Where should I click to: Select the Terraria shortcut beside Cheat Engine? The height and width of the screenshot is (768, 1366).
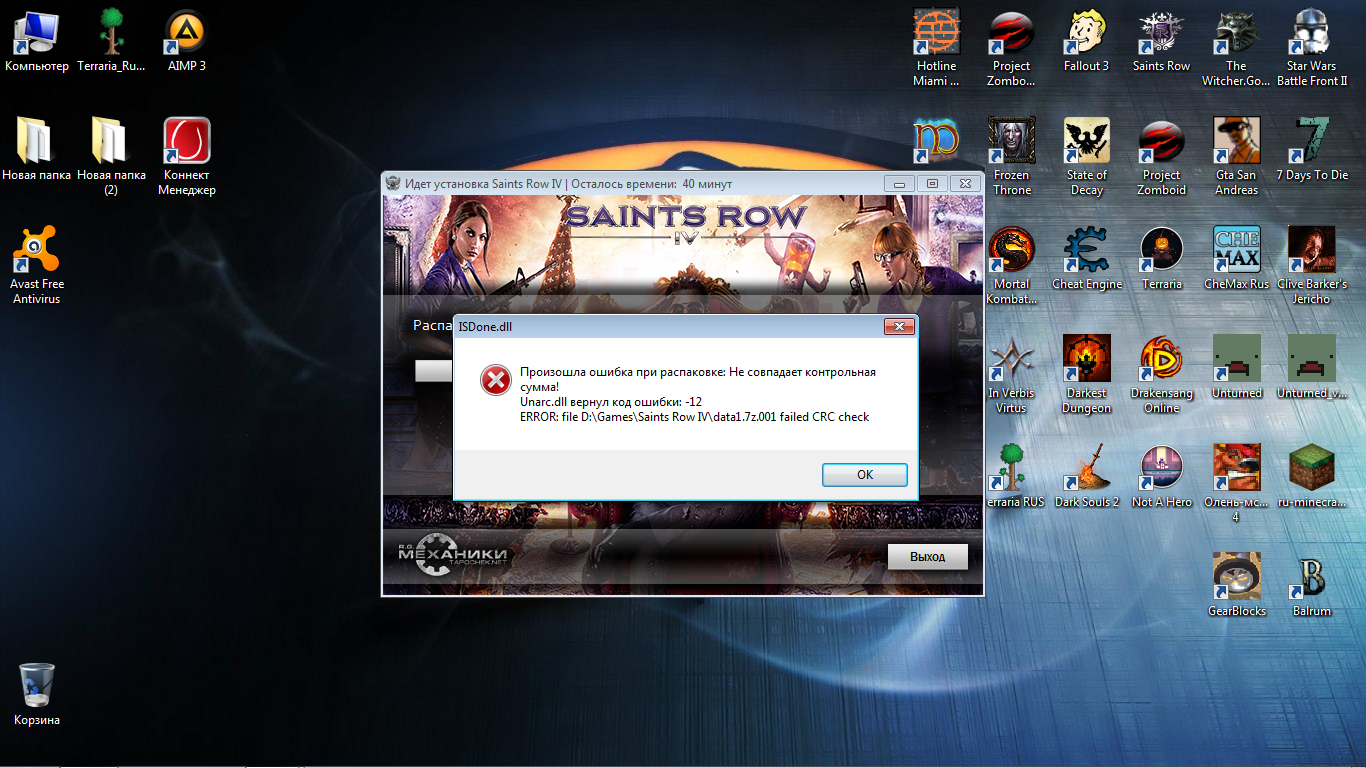(x=1161, y=259)
